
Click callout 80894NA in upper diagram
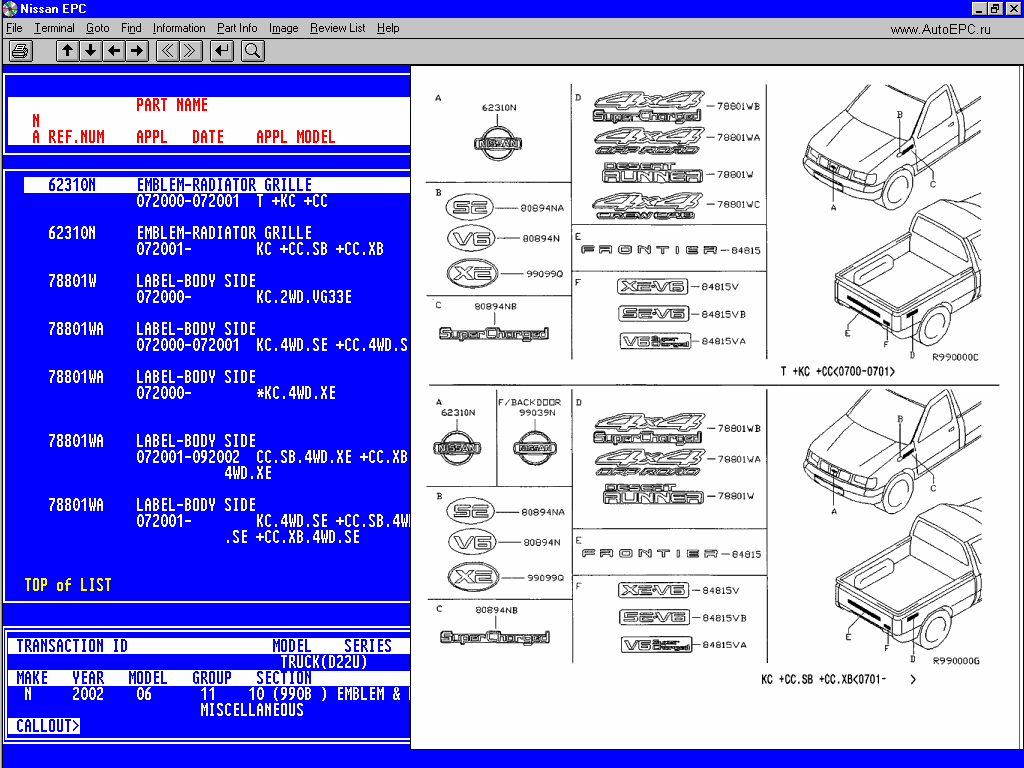542,208
